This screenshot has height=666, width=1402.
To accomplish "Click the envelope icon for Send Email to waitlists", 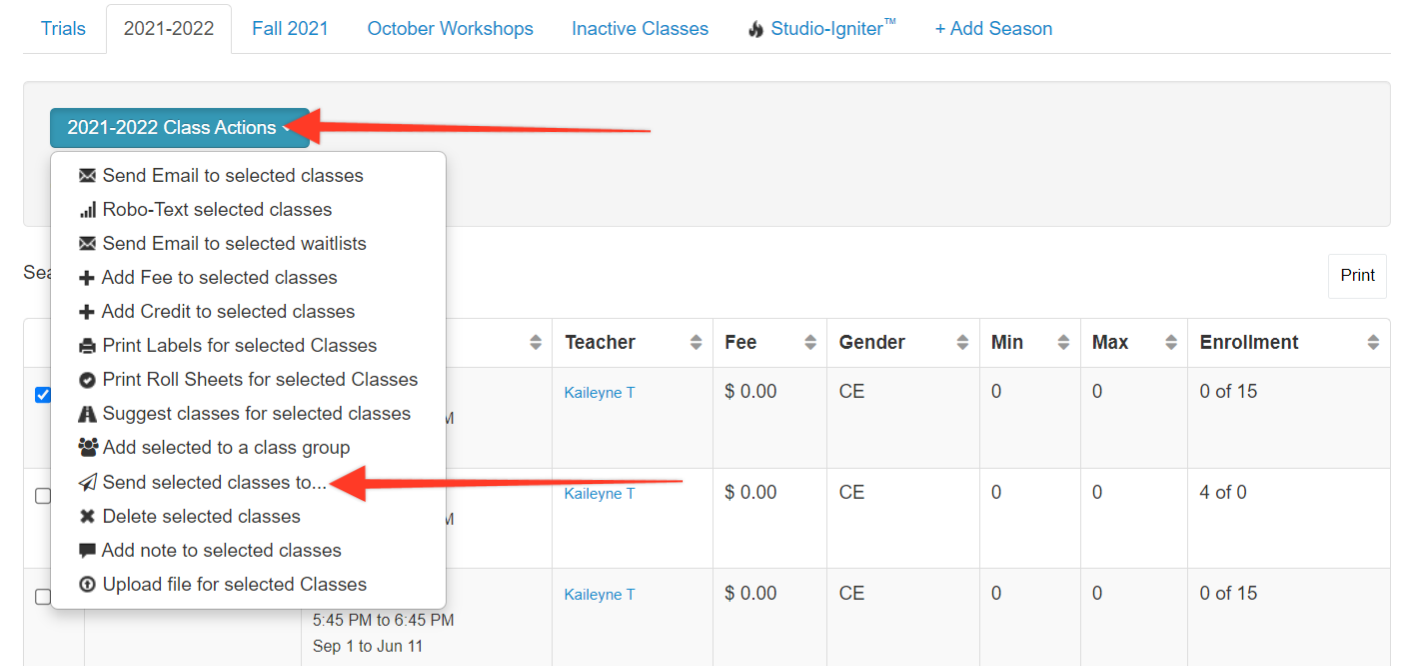I will point(87,244).
